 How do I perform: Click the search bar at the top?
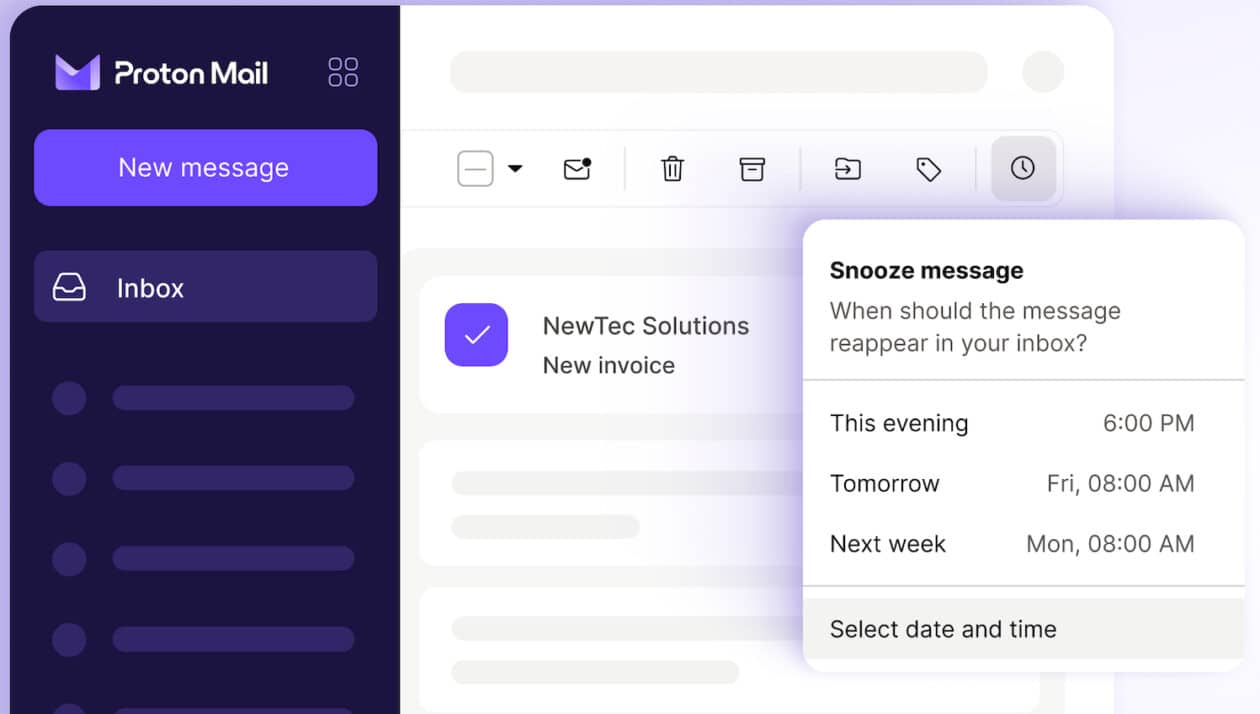point(718,71)
